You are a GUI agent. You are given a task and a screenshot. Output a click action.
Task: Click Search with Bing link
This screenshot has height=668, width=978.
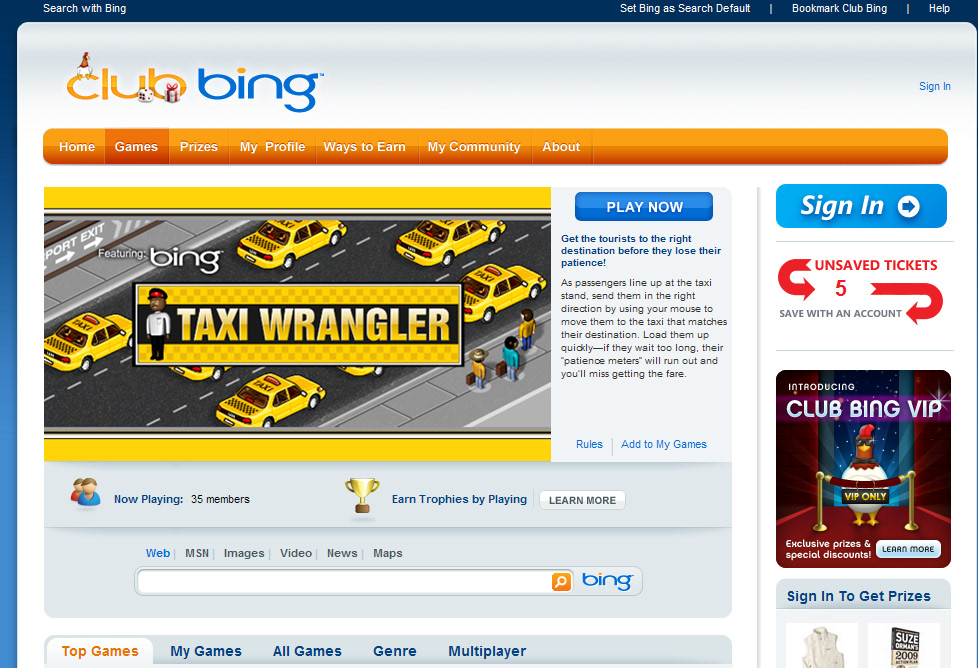point(84,8)
